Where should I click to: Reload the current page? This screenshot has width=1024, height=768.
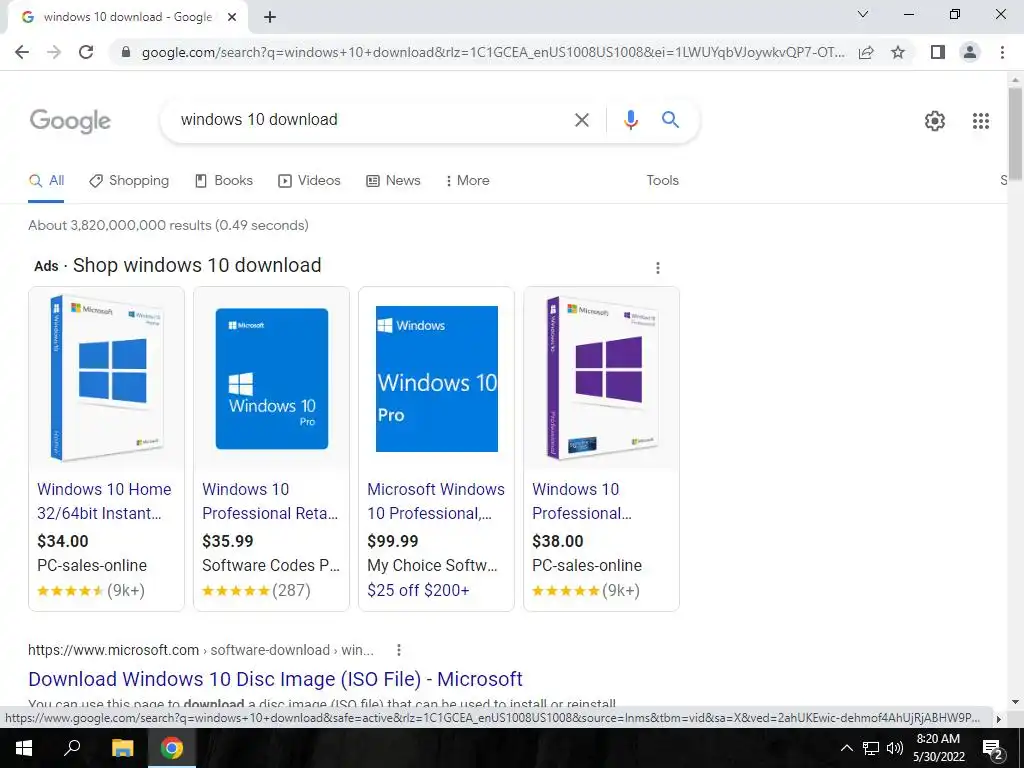[x=86, y=52]
